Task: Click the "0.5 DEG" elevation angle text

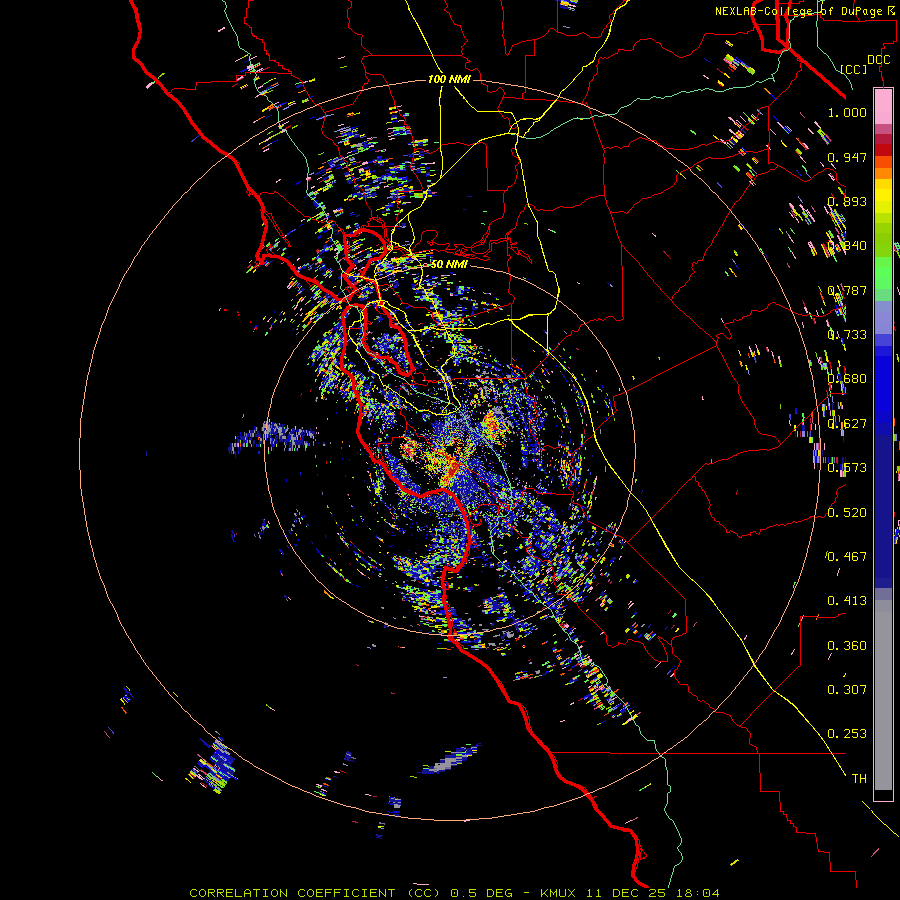Action: tap(482, 893)
